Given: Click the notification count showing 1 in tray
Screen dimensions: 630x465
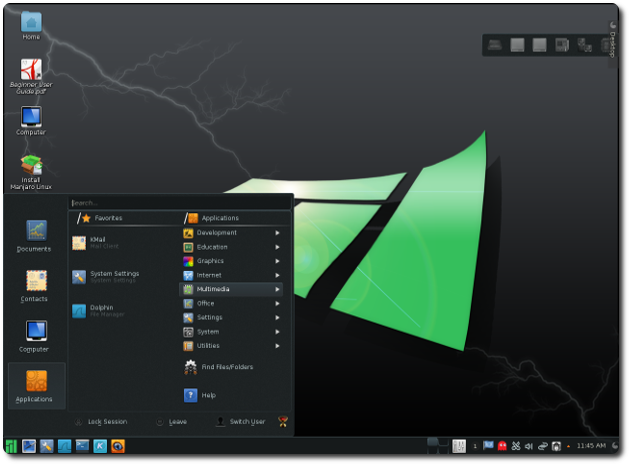Looking at the screenshot, I should [475, 446].
